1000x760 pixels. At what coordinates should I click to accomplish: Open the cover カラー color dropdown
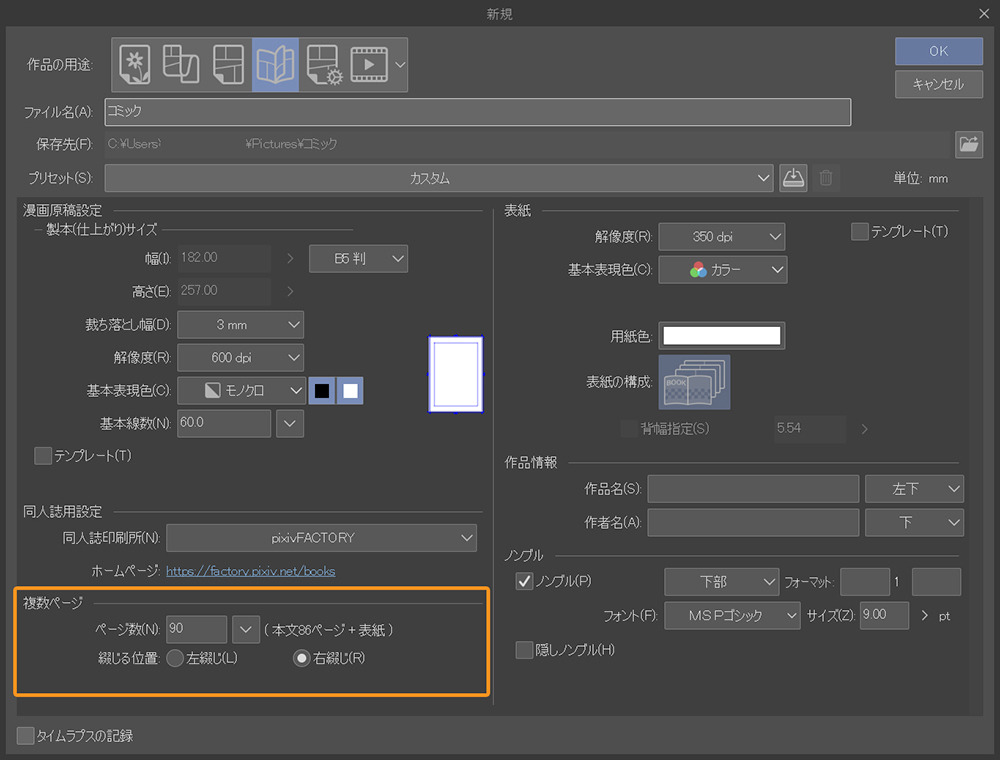pos(723,270)
